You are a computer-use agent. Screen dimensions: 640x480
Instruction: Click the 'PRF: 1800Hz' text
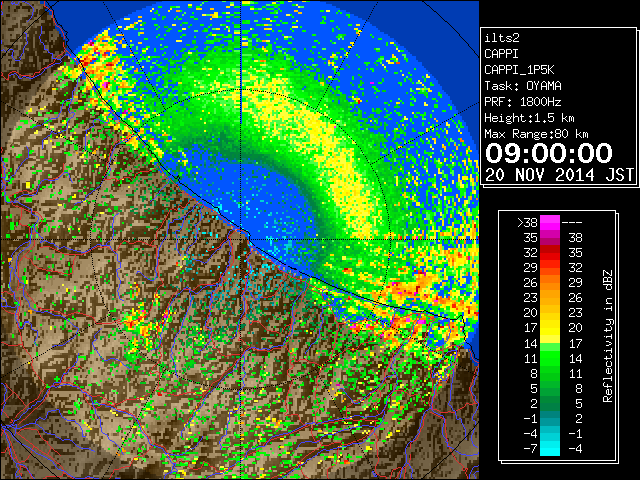tap(523, 102)
